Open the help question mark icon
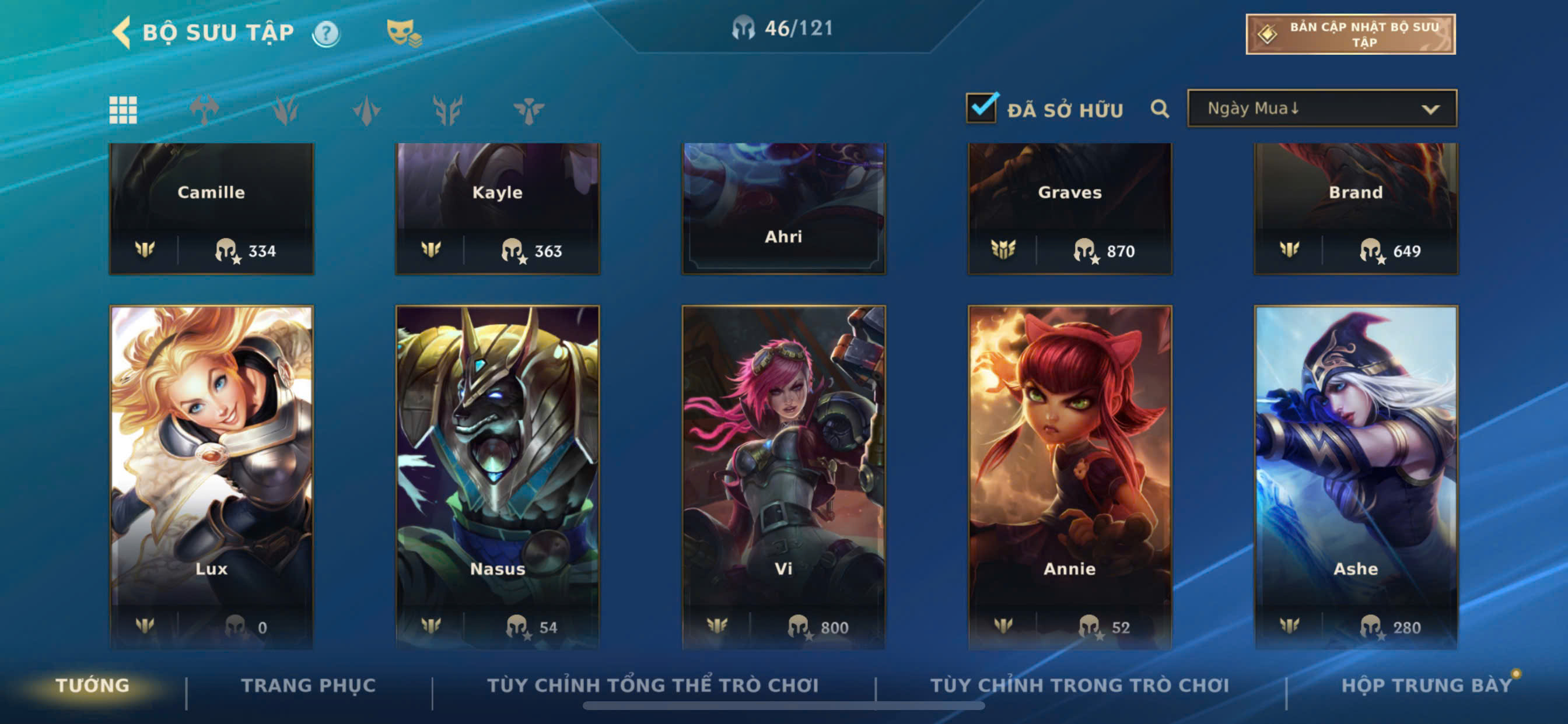1568x724 pixels. pyautogui.click(x=326, y=33)
